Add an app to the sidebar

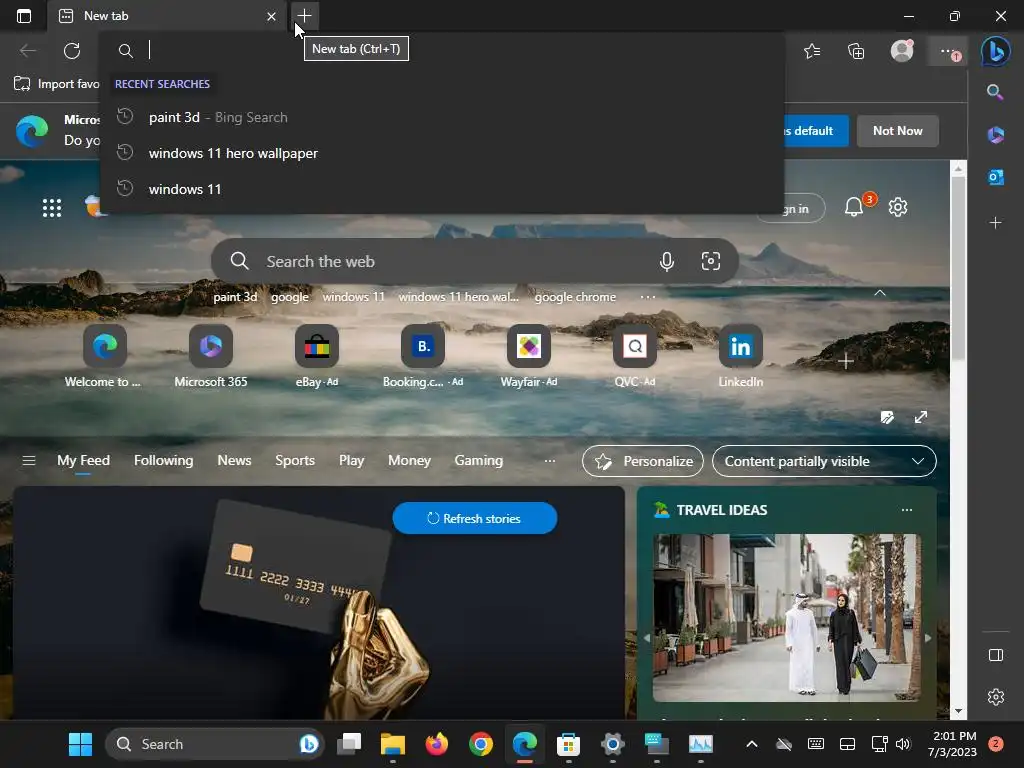click(x=995, y=223)
